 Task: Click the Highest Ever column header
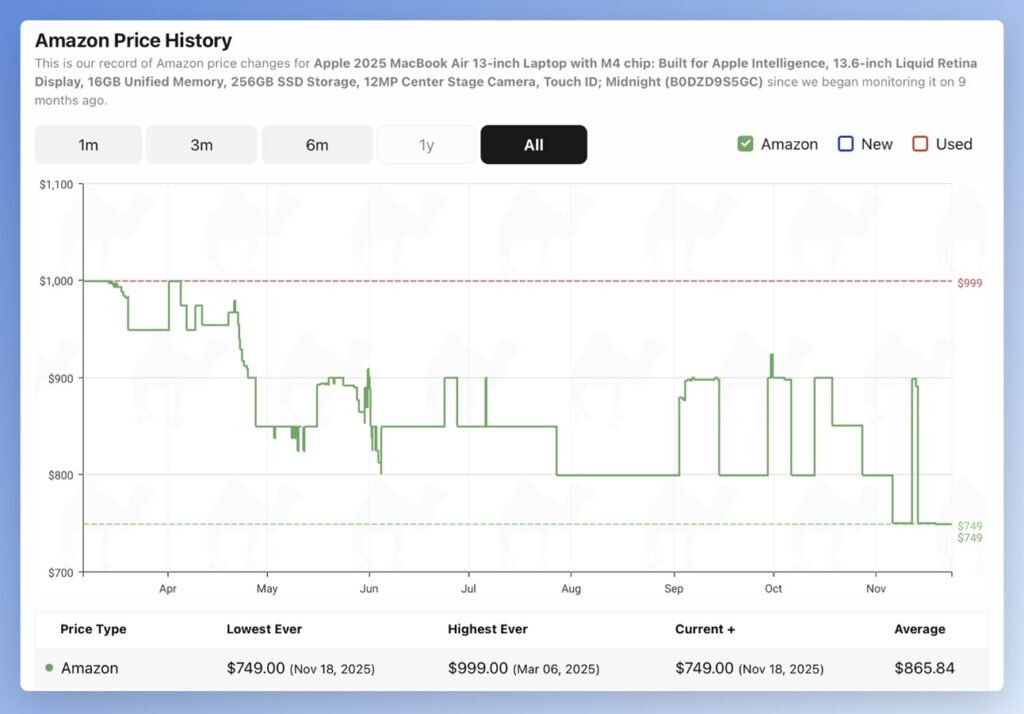tap(487, 629)
